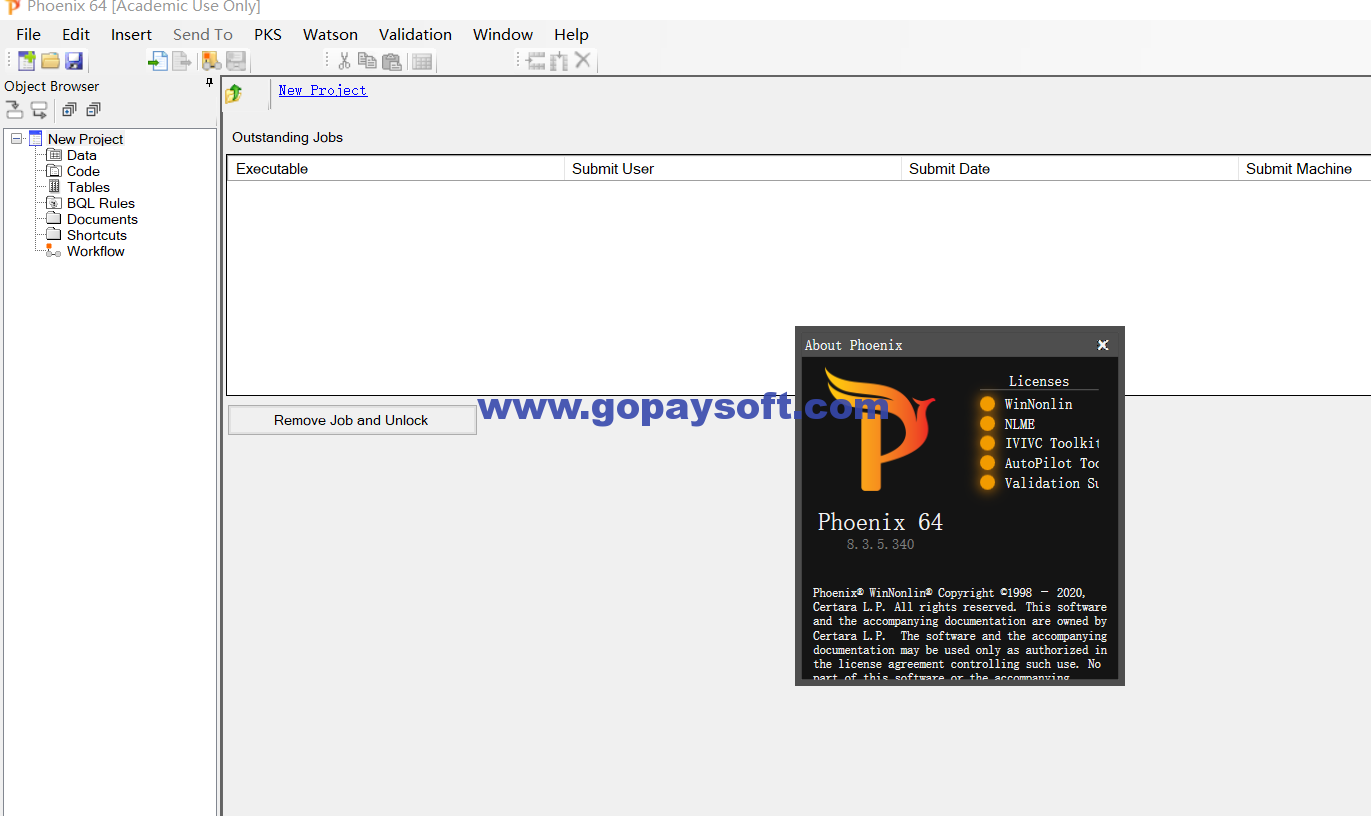The width and height of the screenshot is (1371, 816).
Task: Click the WinNonlin license indicator light
Action: pyautogui.click(x=988, y=404)
